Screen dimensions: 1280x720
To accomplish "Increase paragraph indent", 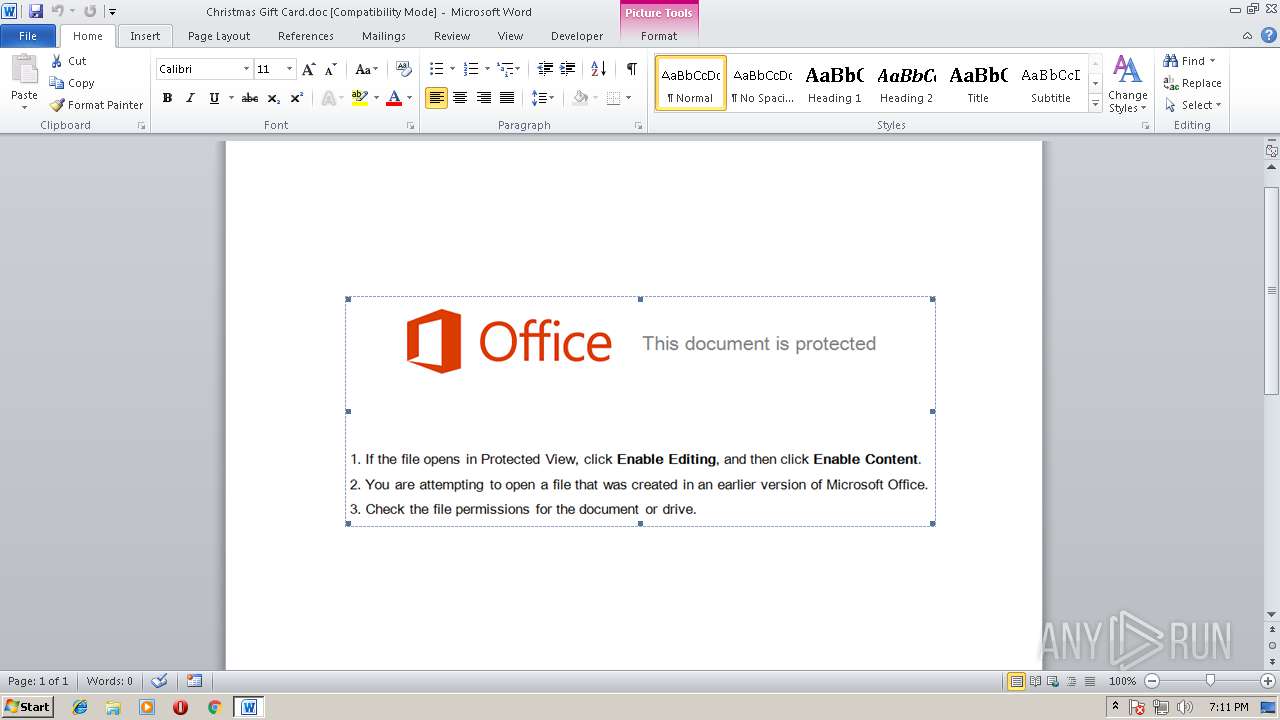I will click(568, 69).
